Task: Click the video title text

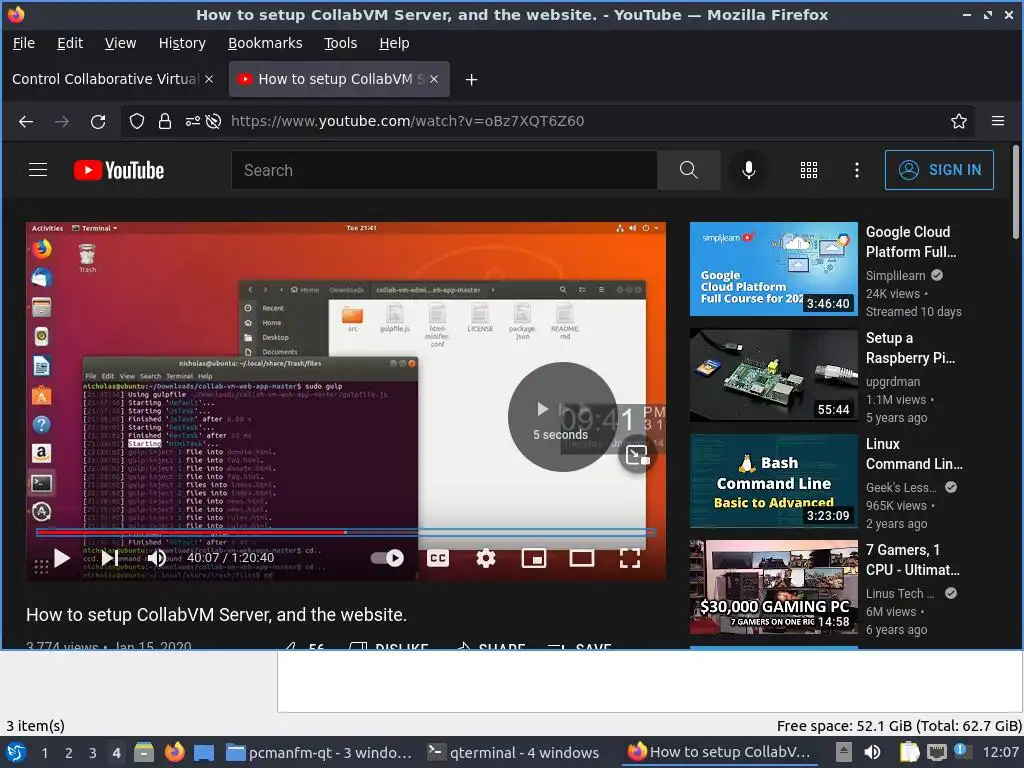Action: click(x=216, y=615)
